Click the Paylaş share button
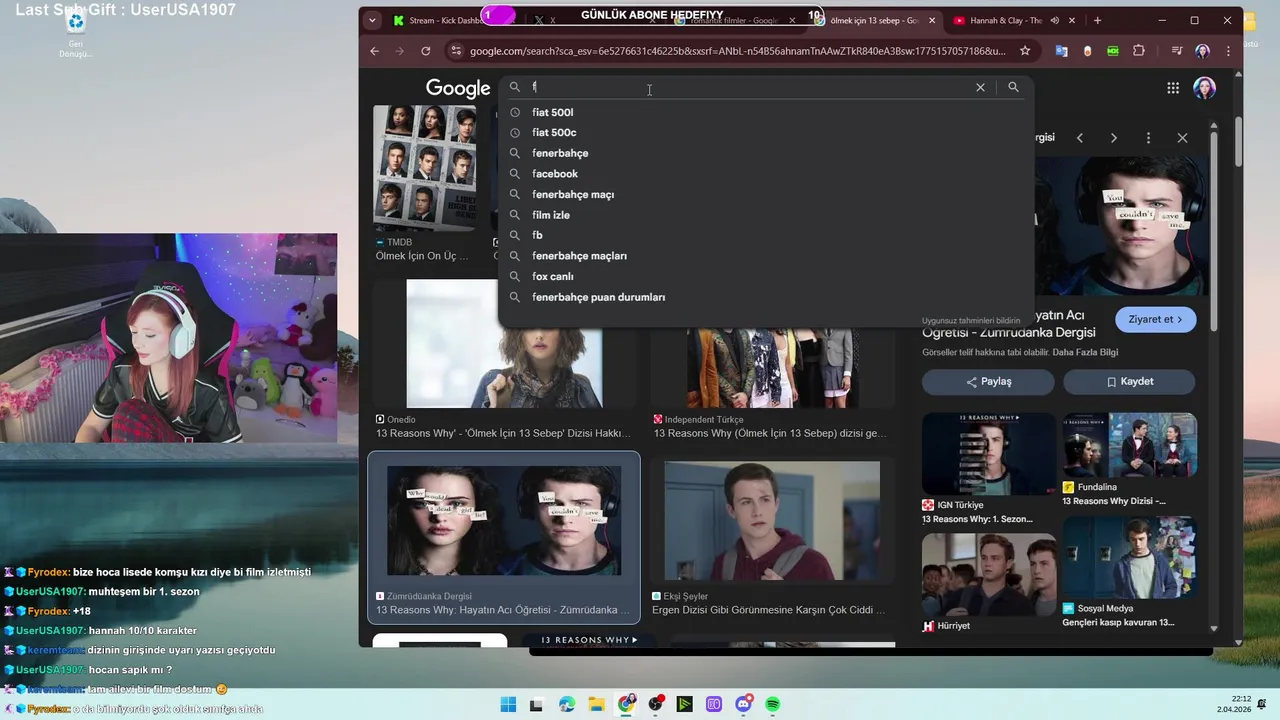Screen dimensions: 1280x720 [988, 381]
